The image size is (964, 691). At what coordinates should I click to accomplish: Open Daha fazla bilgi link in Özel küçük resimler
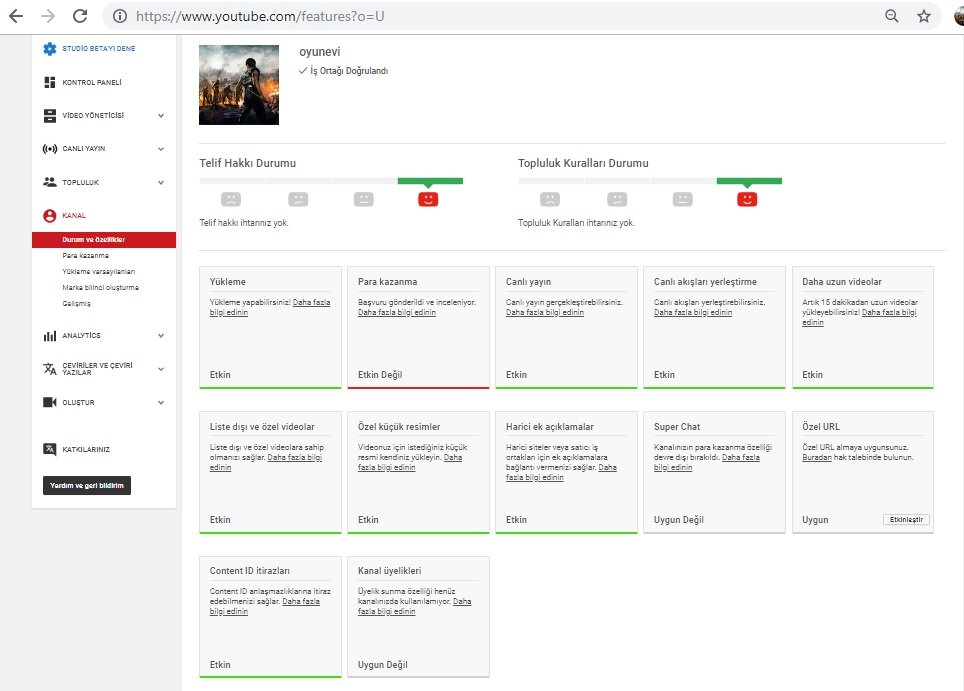386,468
